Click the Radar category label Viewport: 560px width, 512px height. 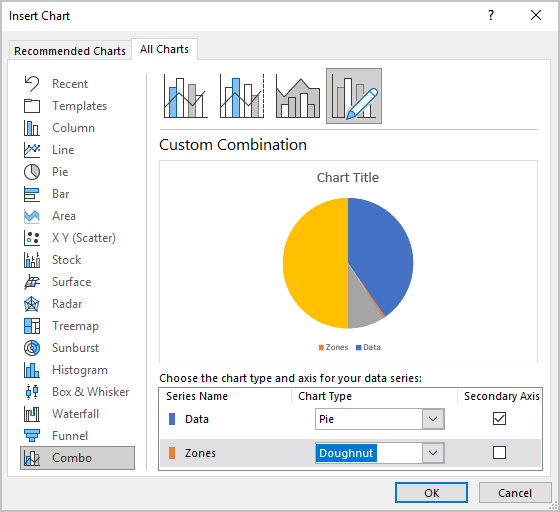(x=67, y=304)
